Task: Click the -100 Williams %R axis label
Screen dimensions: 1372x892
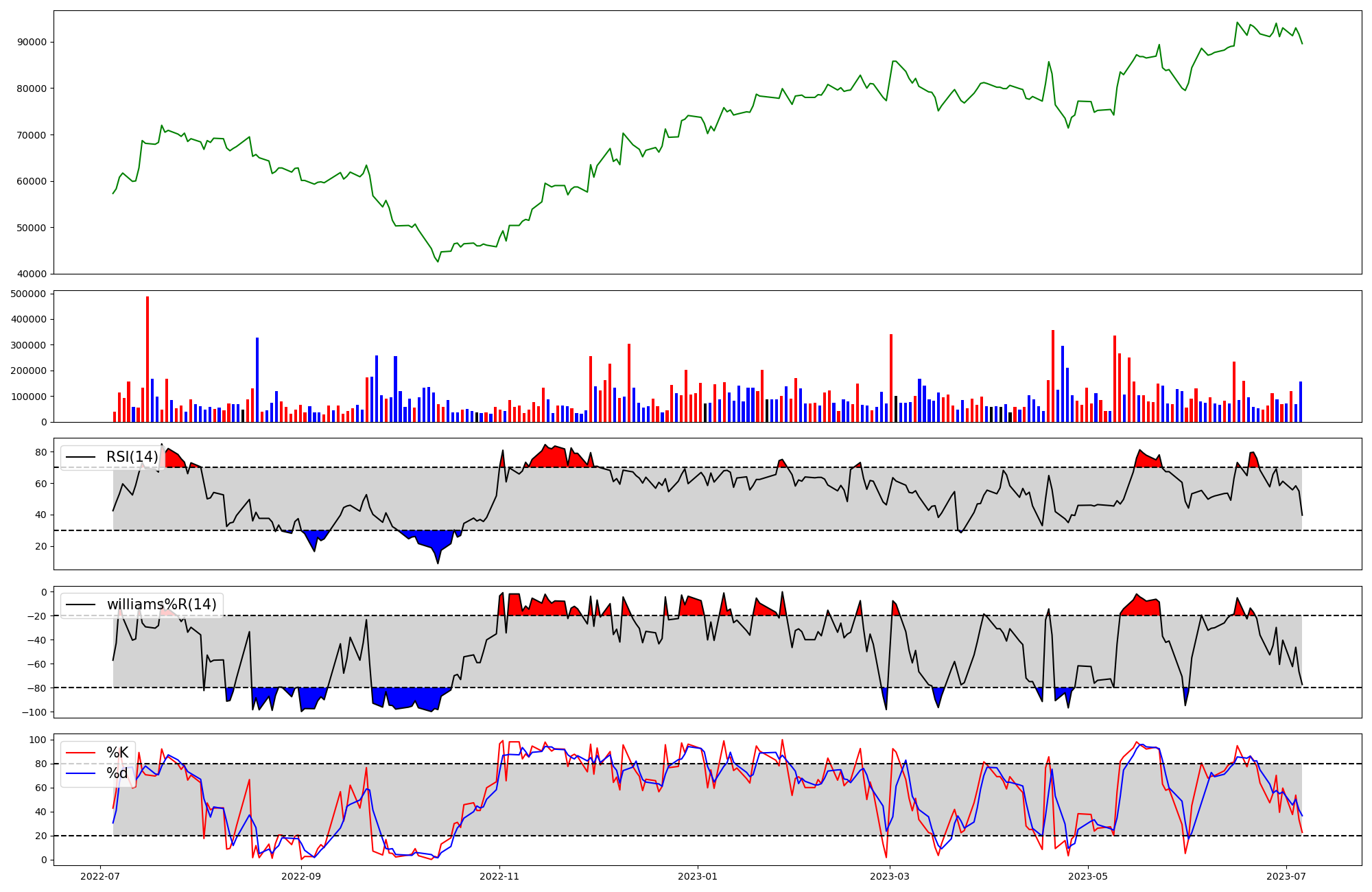Action: pos(35,712)
